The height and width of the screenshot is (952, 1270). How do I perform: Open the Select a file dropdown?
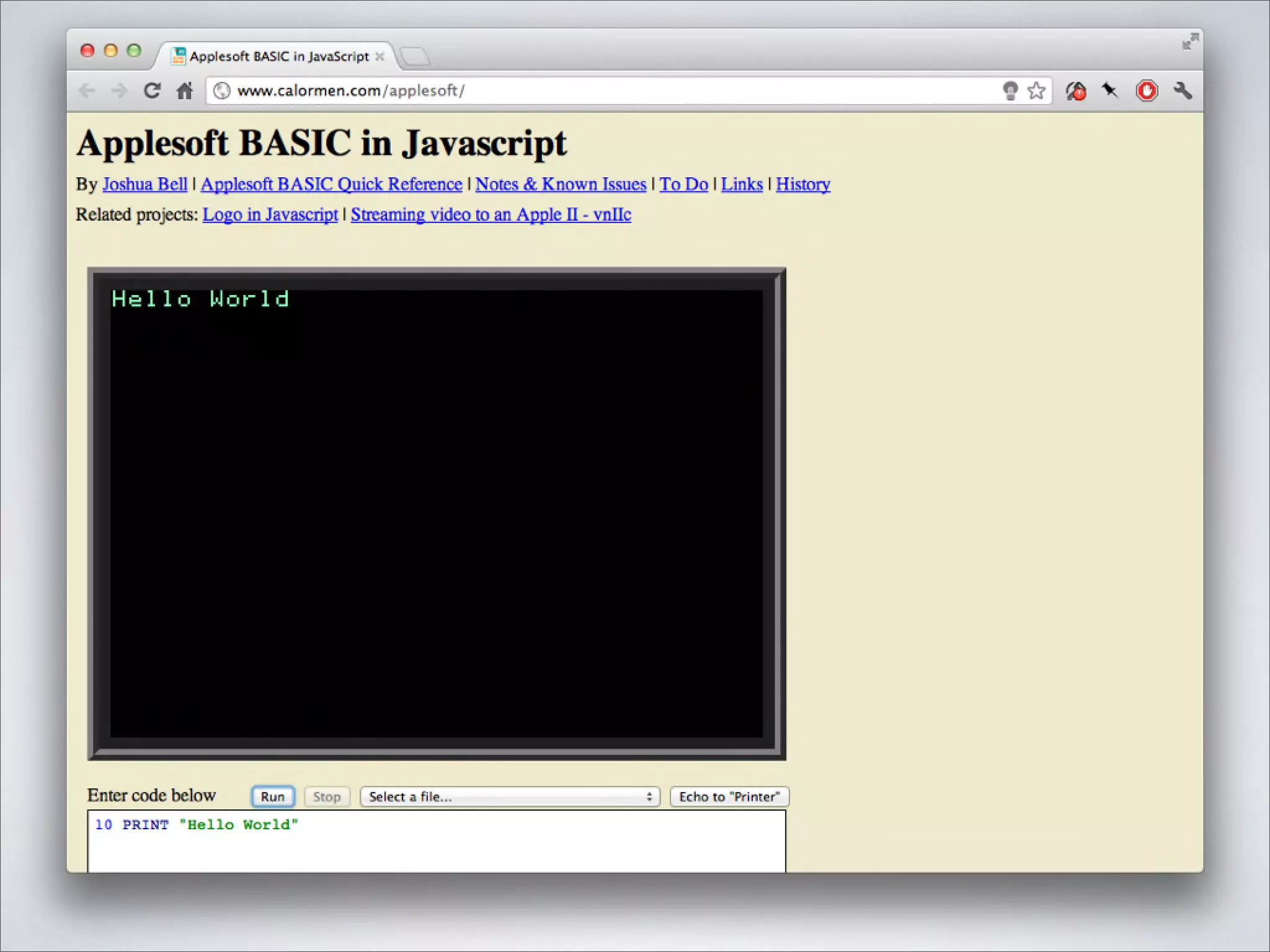pos(510,796)
